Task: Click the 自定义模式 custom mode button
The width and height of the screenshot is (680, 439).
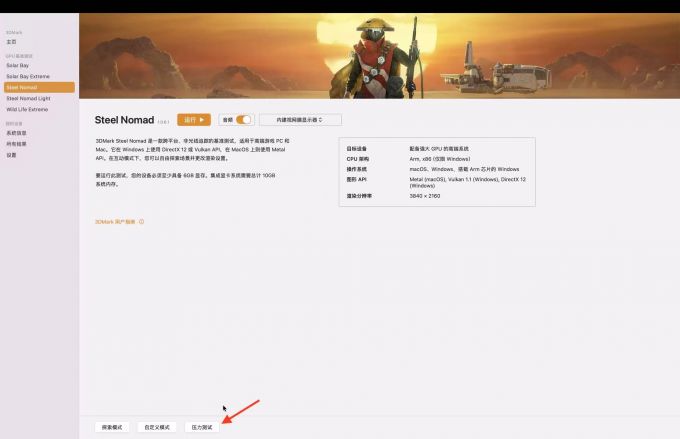Action: [157, 427]
